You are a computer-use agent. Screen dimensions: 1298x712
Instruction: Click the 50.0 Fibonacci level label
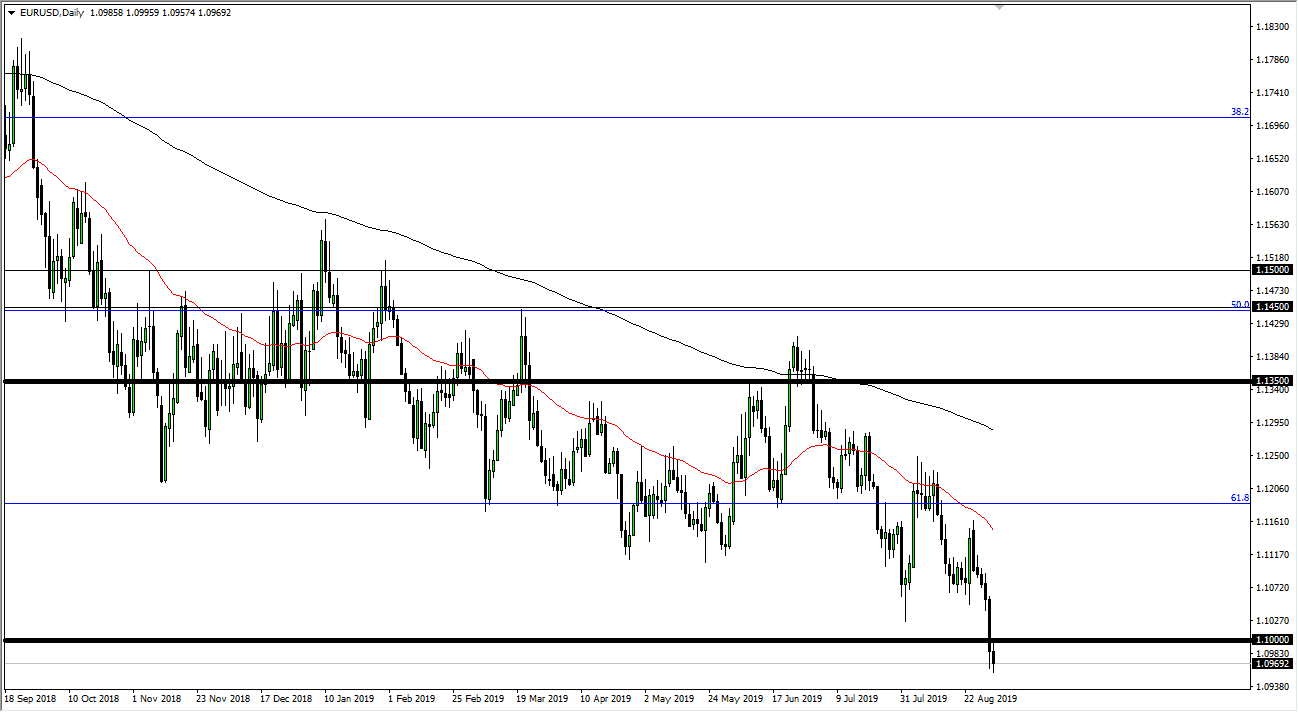coord(1238,306)
